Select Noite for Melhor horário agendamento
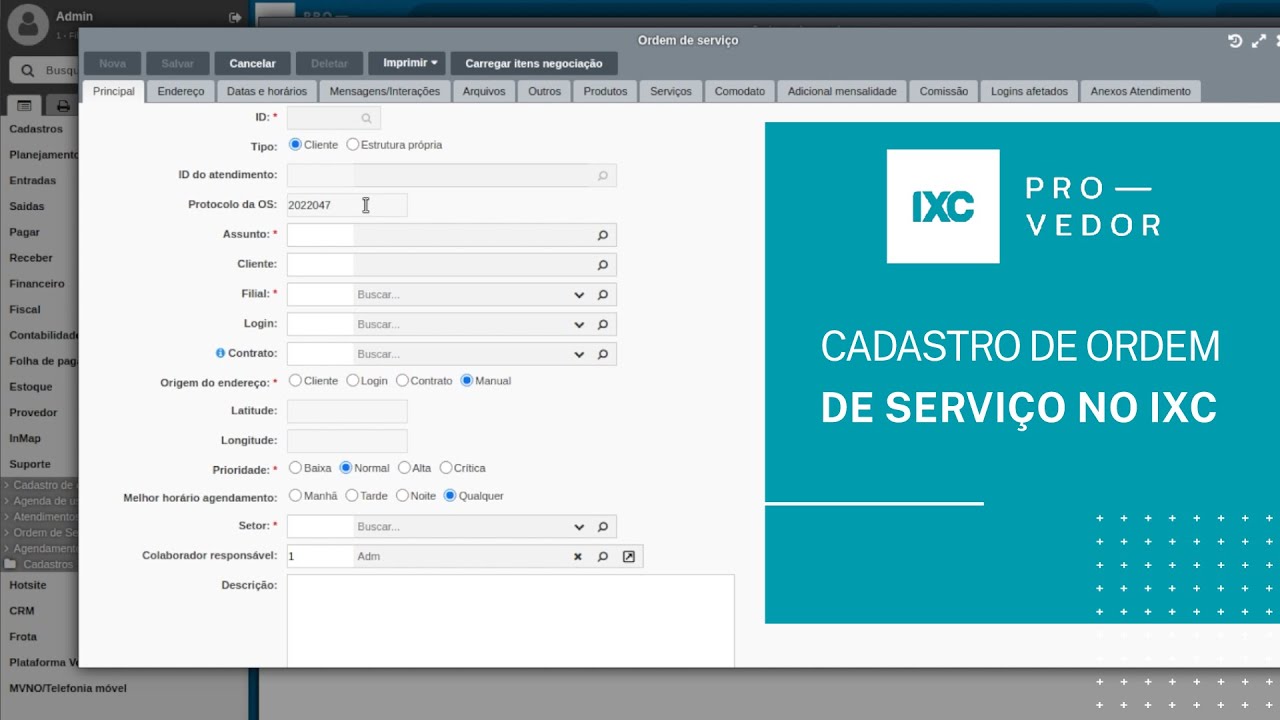The width and height of the screenshot is (1280, 720). [x=402, y=495]
